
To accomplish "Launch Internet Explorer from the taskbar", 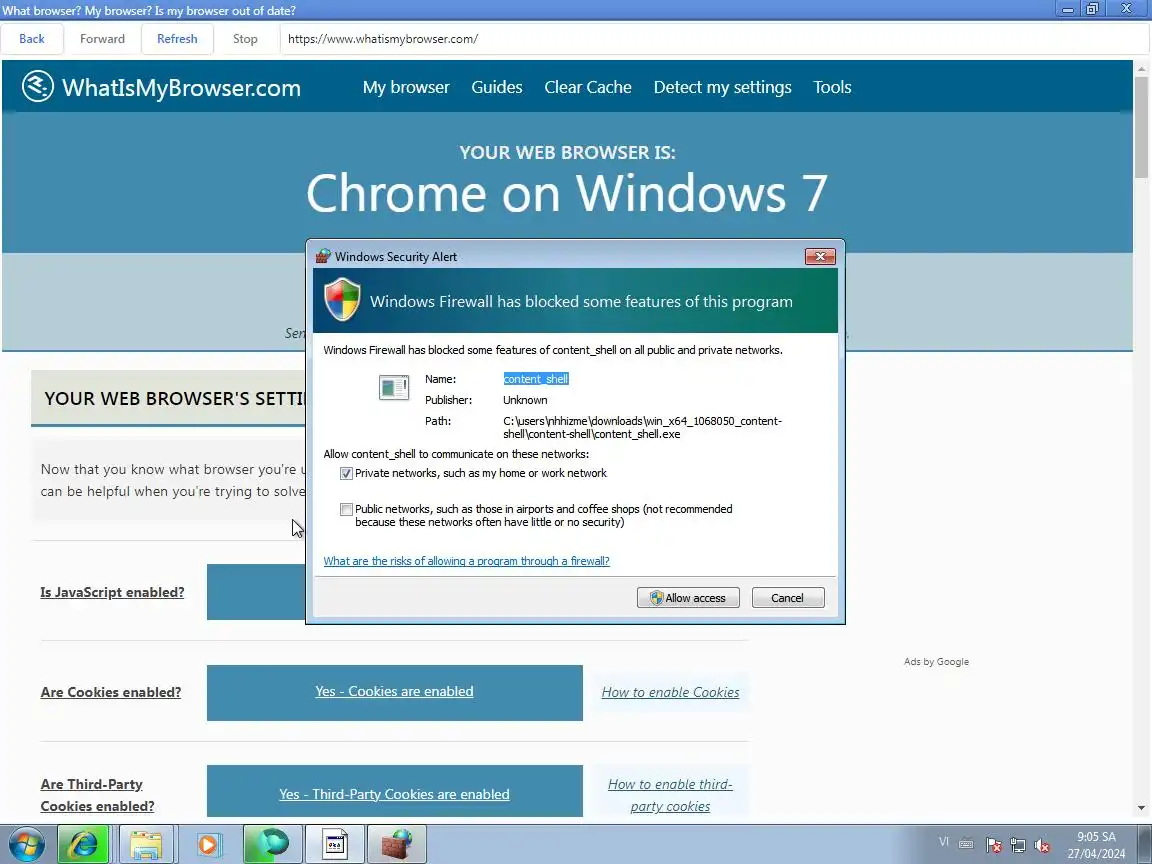I will (83, 844).
